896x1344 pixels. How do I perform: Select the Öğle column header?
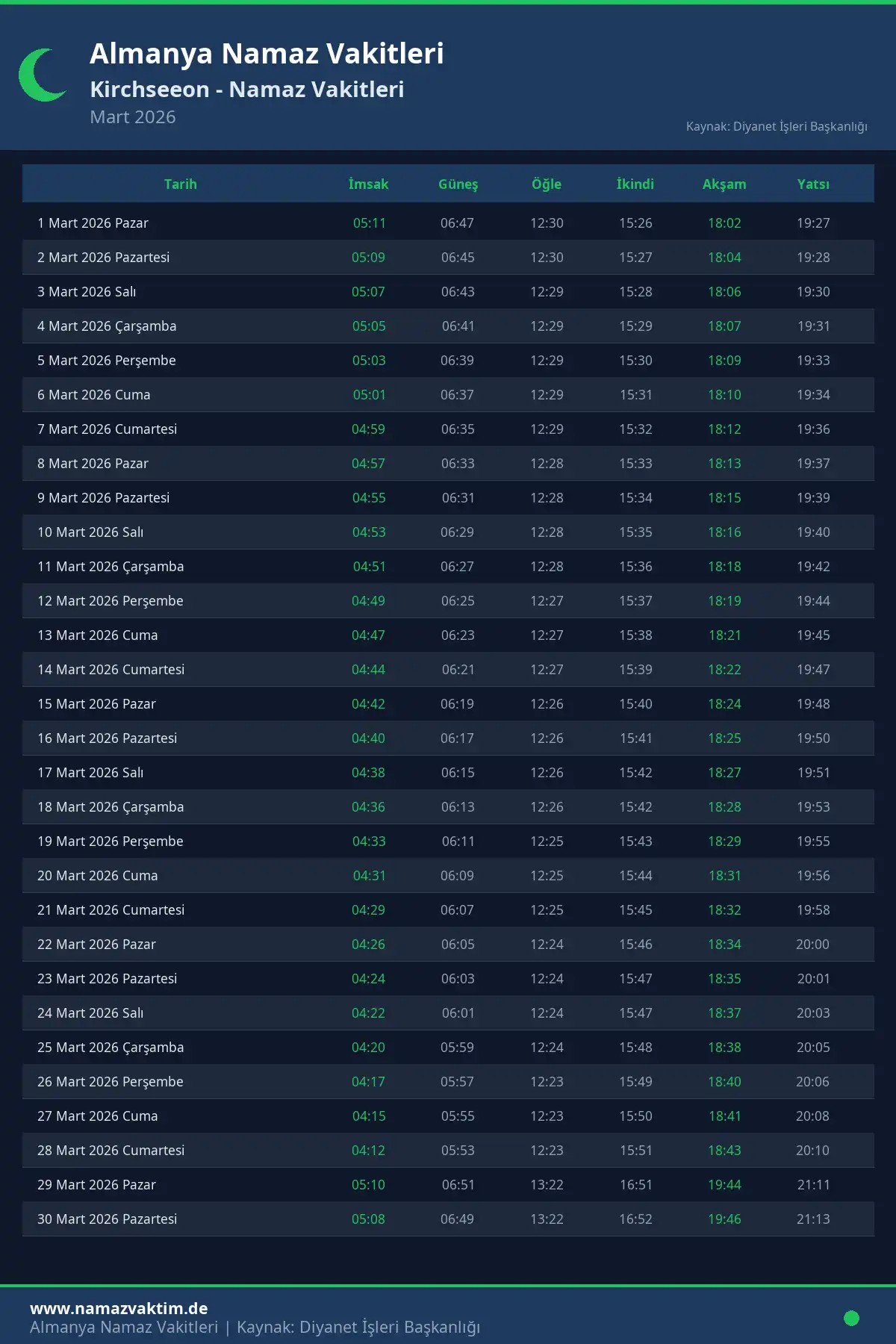547,184
